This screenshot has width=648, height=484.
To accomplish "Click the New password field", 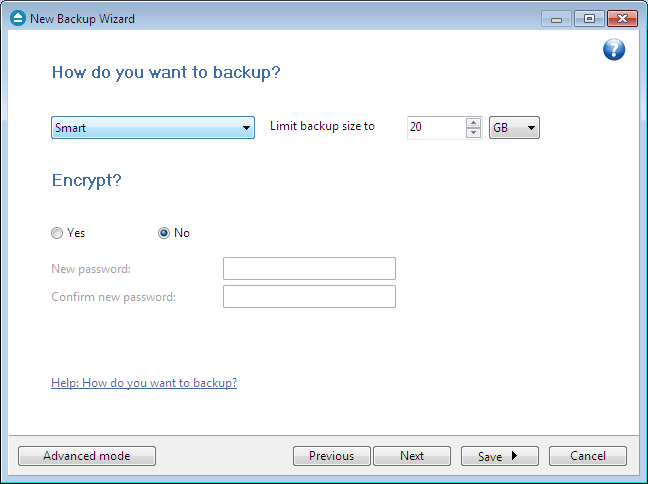I will click(x=309, y=268).
